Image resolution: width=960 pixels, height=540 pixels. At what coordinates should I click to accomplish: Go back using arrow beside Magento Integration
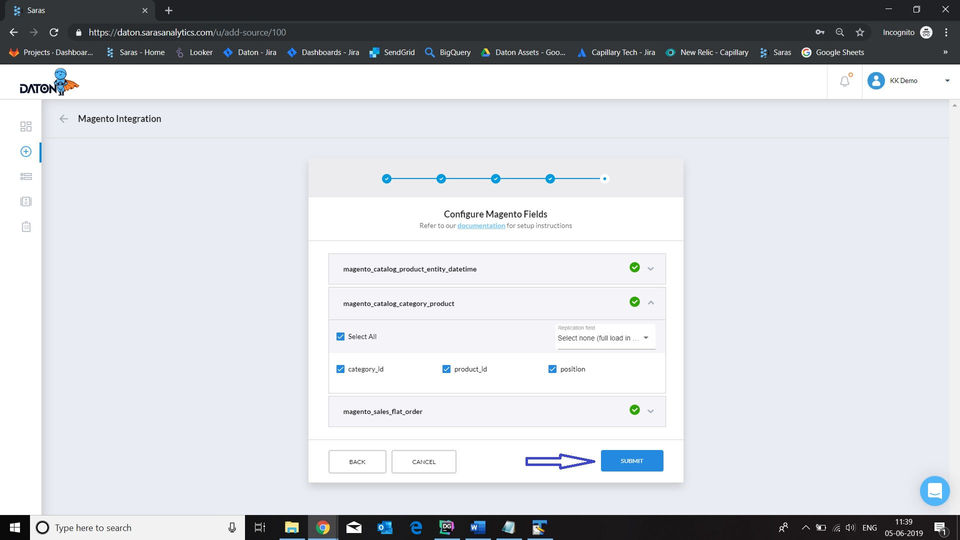click(64, 119)
